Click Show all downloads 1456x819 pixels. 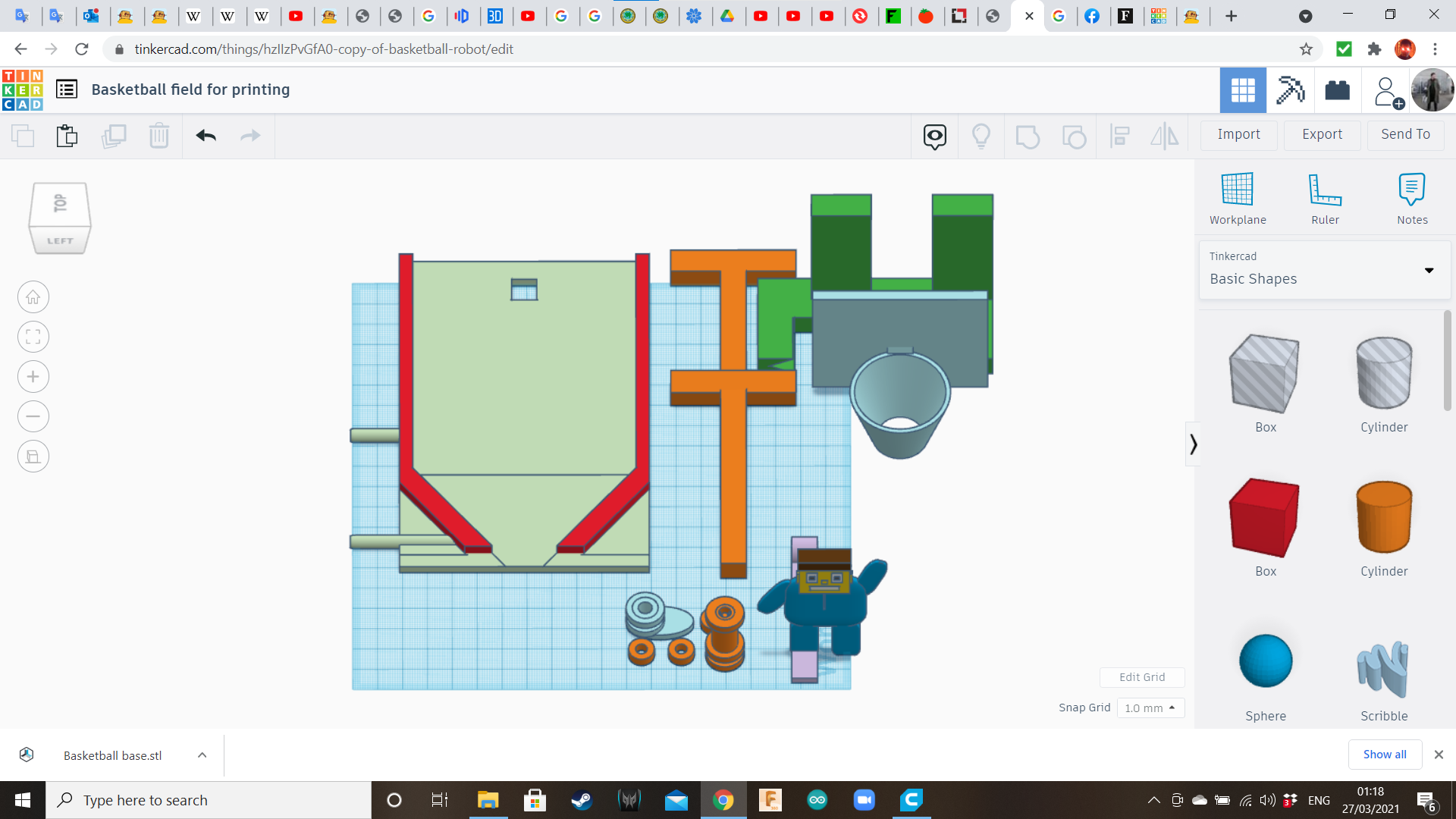(1384, 755)
